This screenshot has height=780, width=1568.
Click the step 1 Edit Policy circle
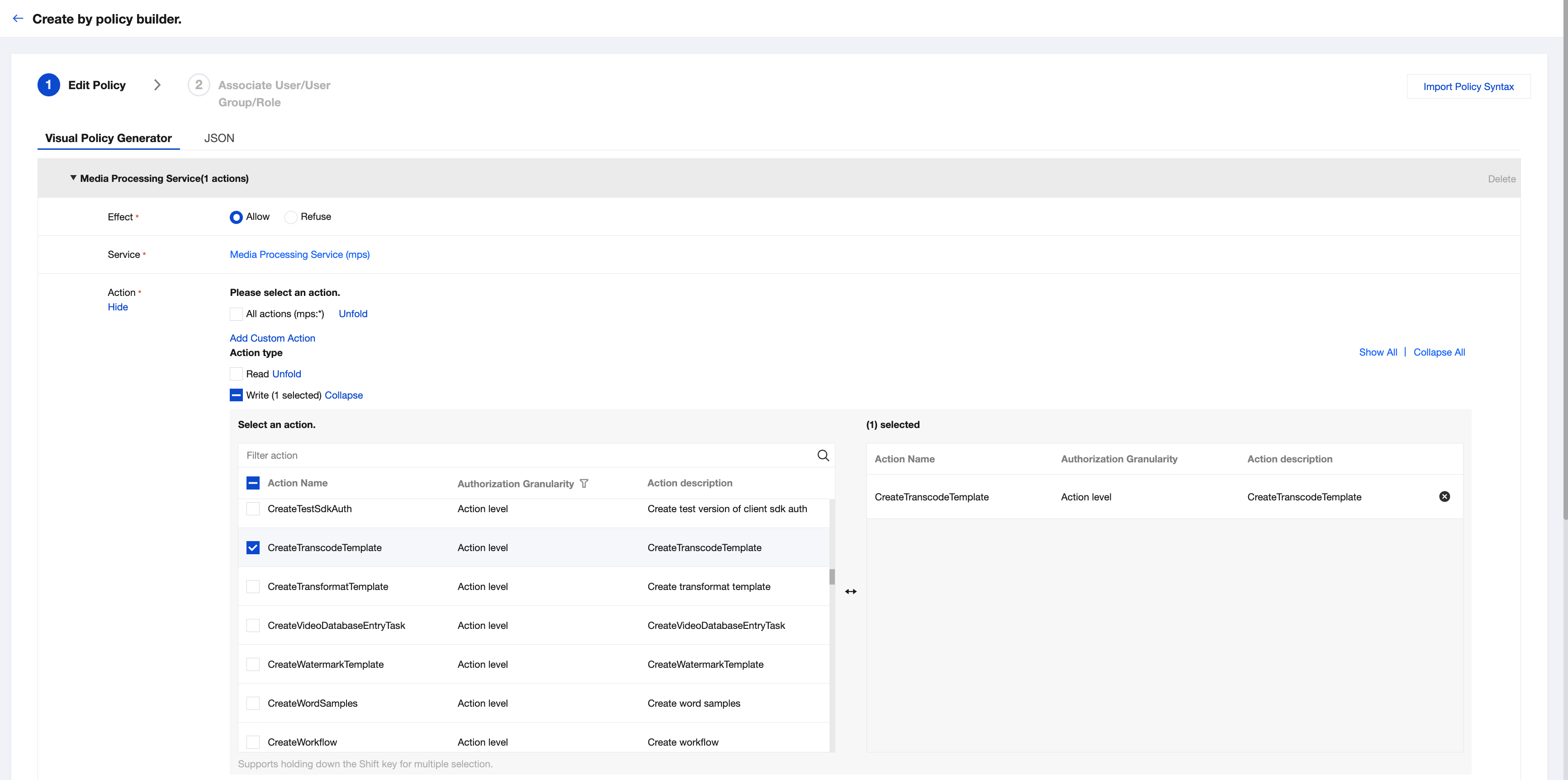coord(49,85)
